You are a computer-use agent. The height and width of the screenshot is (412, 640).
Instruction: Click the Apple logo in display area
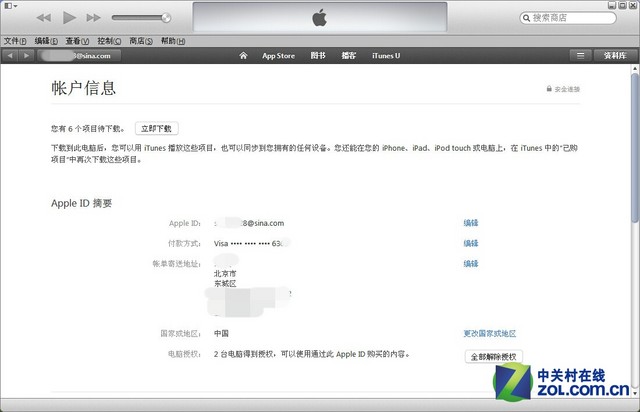coord(320,18)
